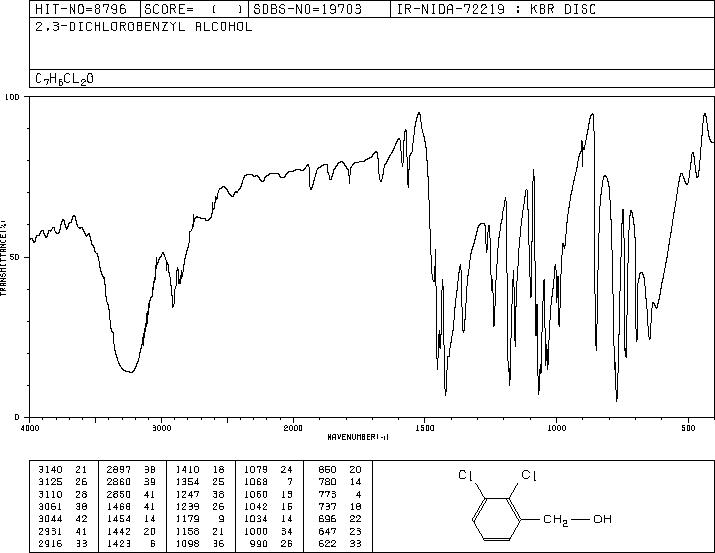
Task: Click the 1354 entry in the peak table
Action: pos(187,482)
